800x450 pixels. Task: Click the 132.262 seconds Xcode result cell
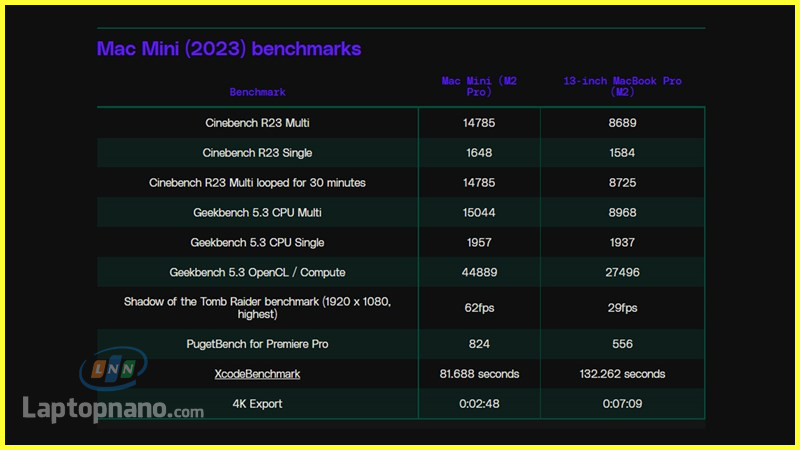pyautogui.click(x=622, y=374)
